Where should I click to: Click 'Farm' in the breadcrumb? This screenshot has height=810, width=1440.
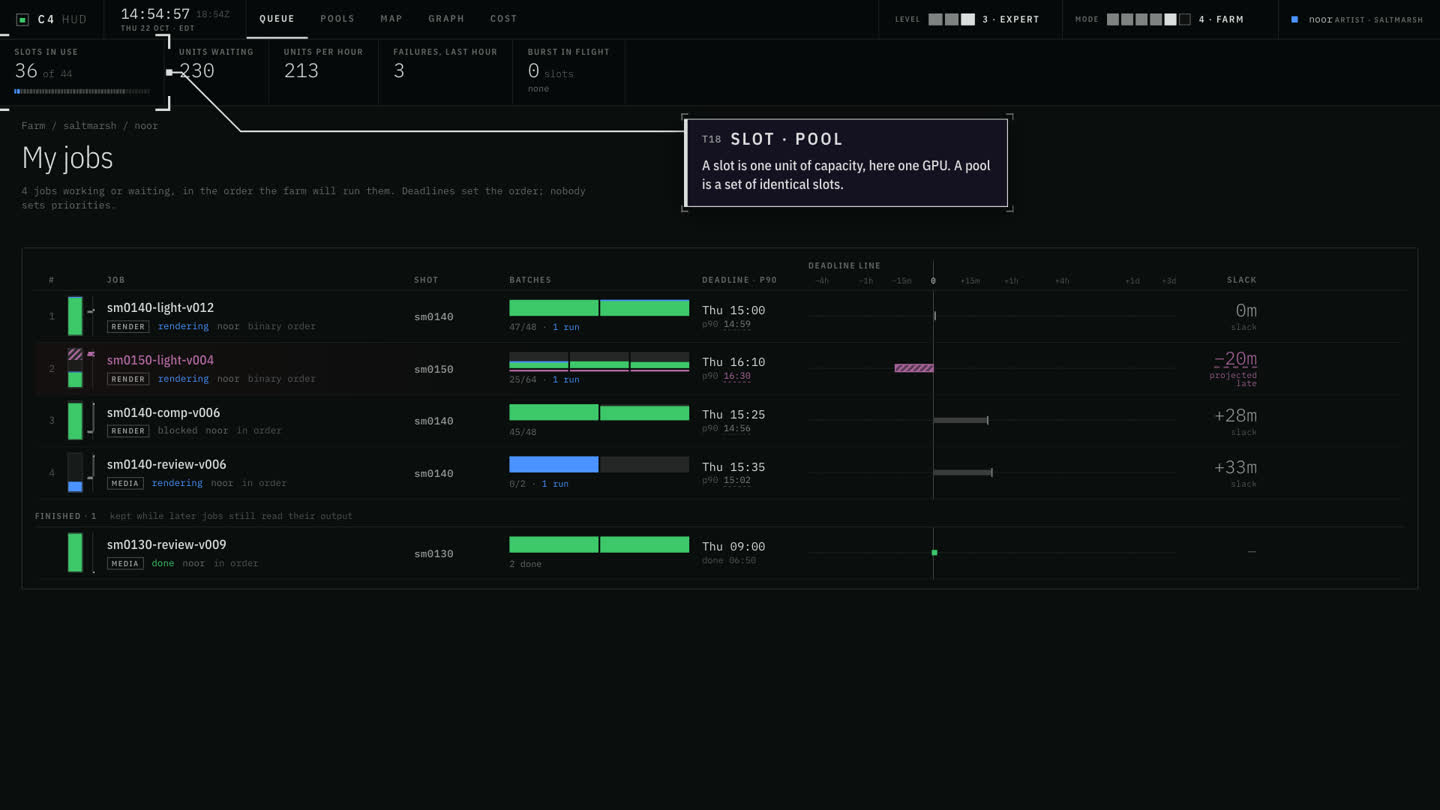[33, 126]
